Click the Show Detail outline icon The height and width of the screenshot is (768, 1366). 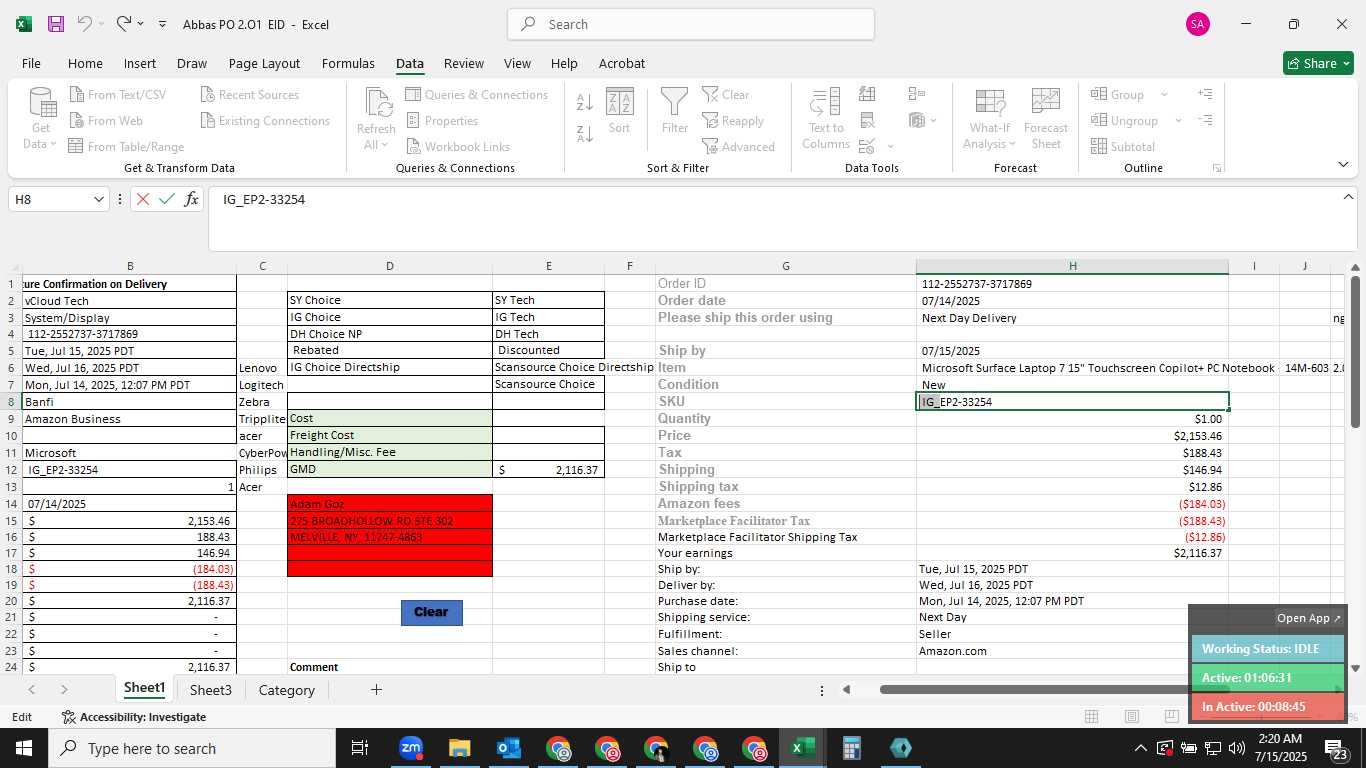click(x=1205, y=95)
